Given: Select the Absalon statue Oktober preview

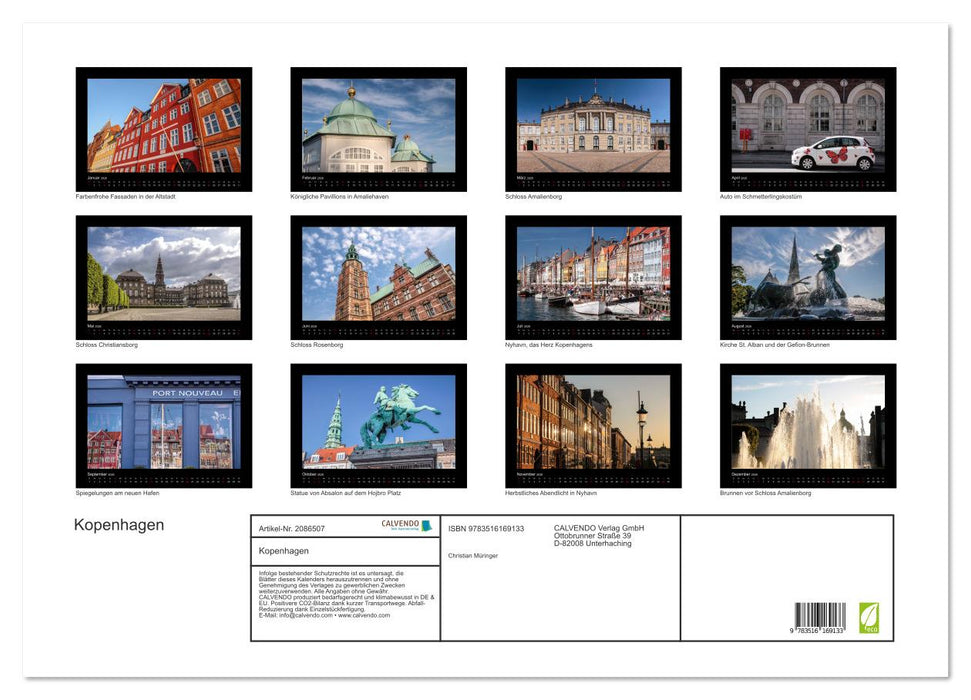Looking at the screenshot, I should click(374, 427).
